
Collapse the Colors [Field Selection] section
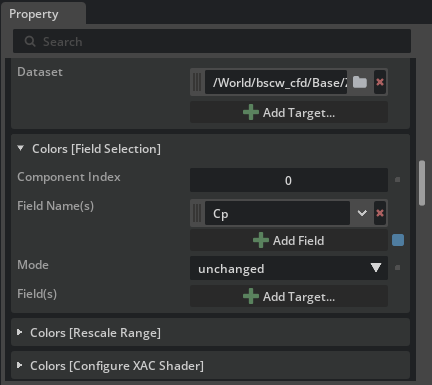[x=21, y=148]
